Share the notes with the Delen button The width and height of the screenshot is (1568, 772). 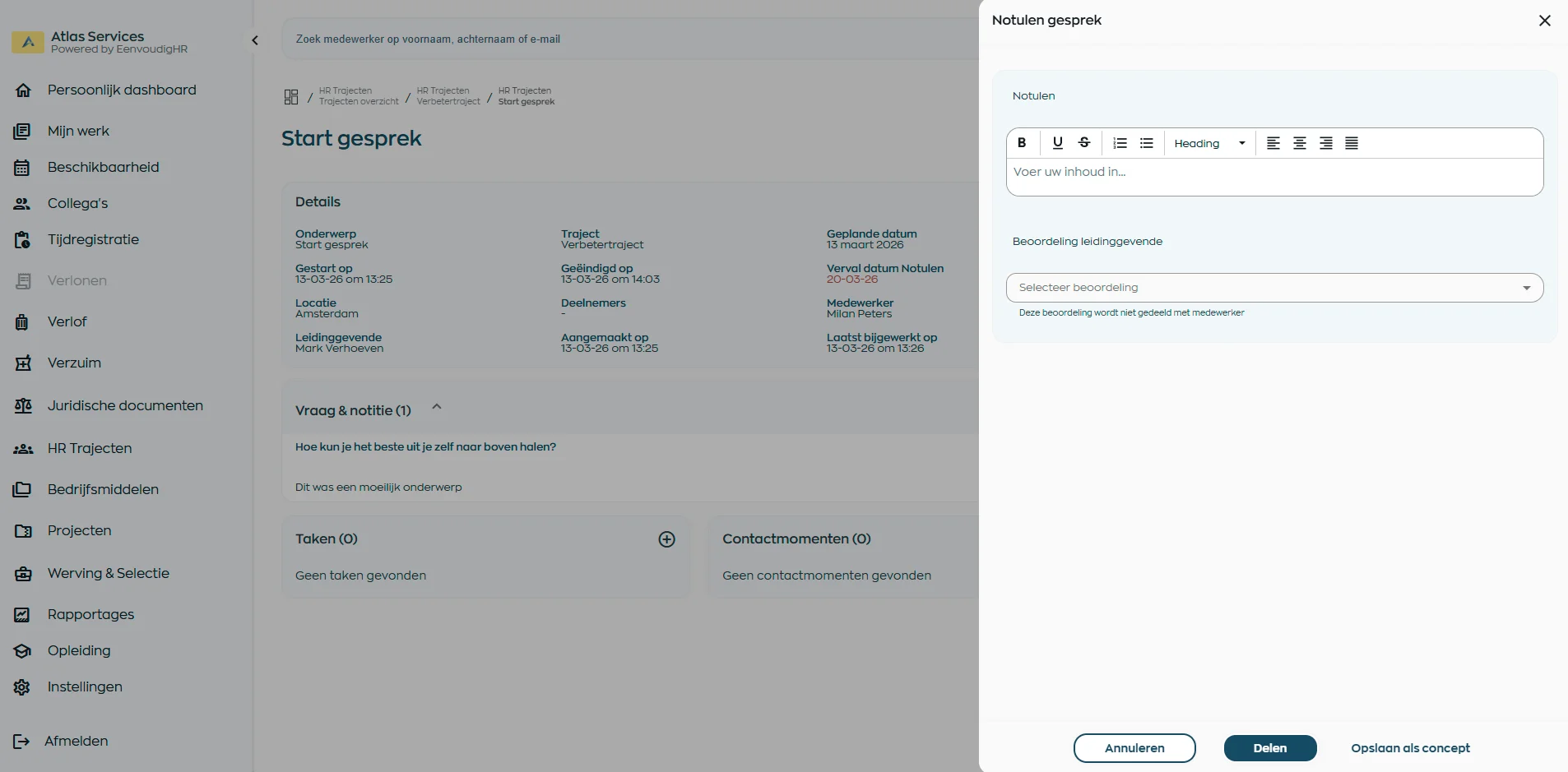coord(1269,747)
